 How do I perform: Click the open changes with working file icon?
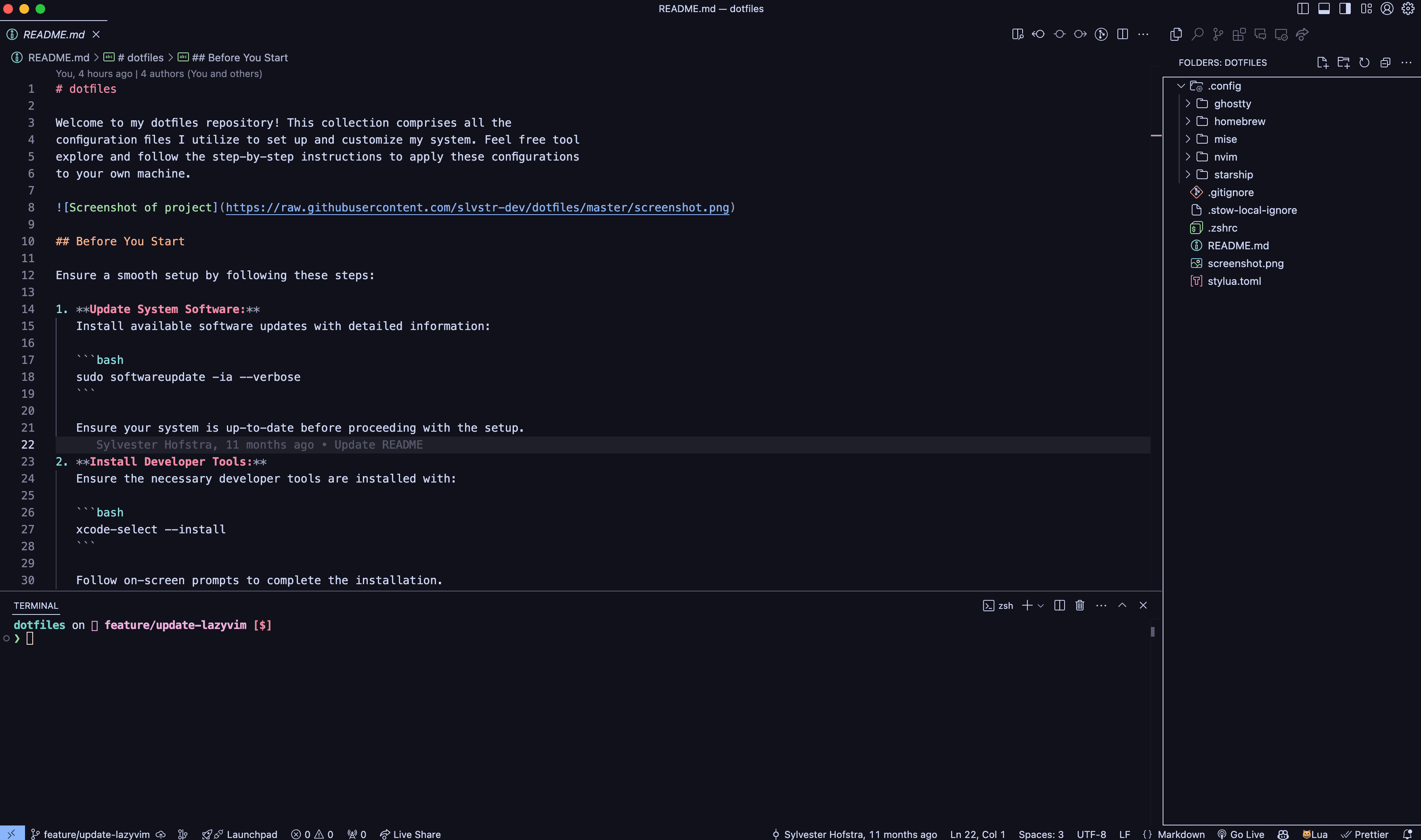(1059, 35)
